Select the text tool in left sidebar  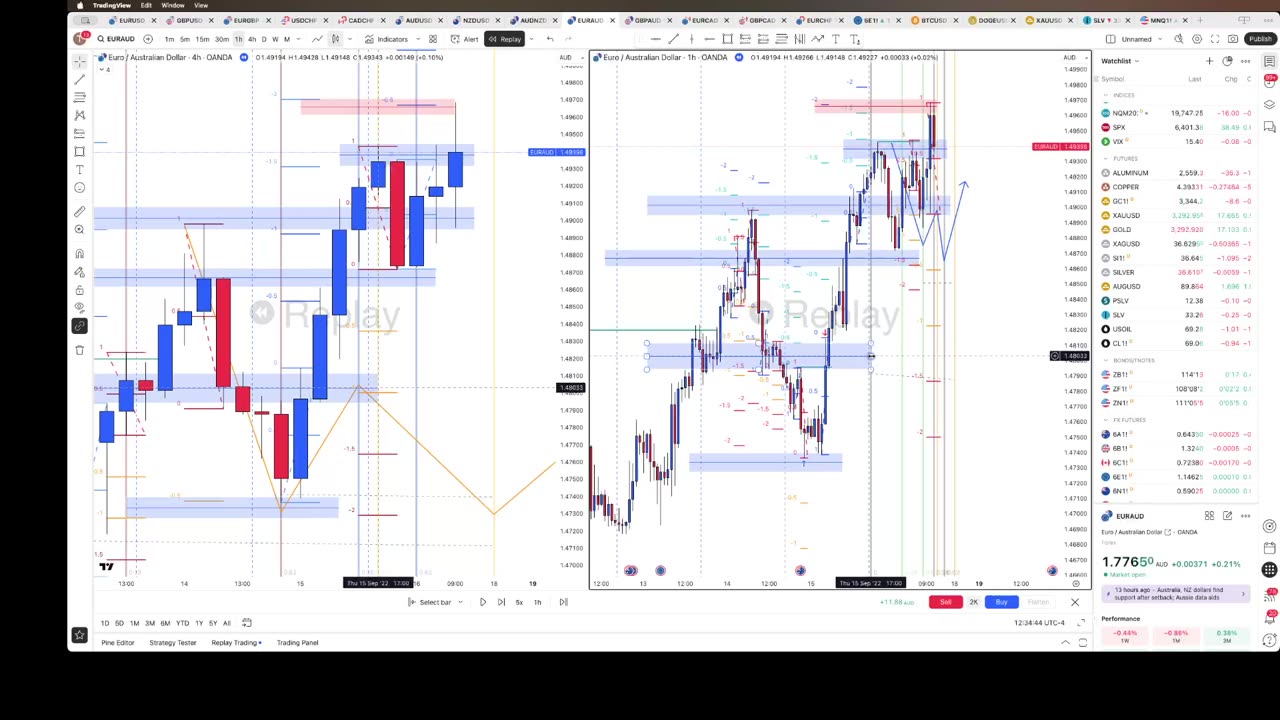coord(80,169)
